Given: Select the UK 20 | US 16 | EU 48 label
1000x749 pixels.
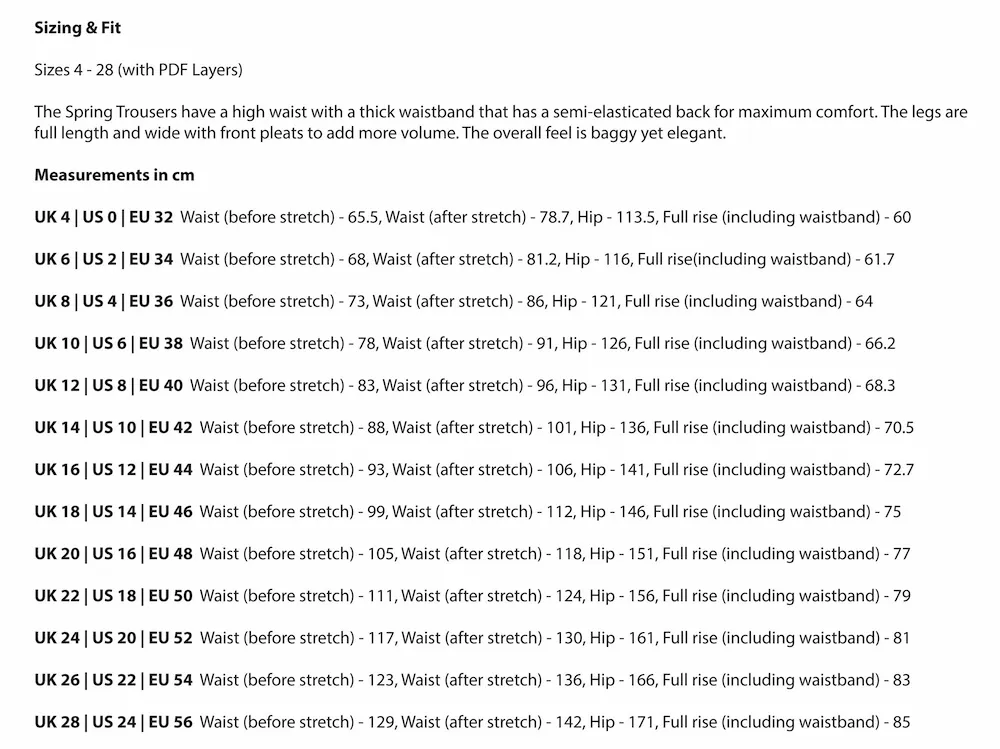Looking at the screenshot, I should pyautogui.click(x=113, y=553).
